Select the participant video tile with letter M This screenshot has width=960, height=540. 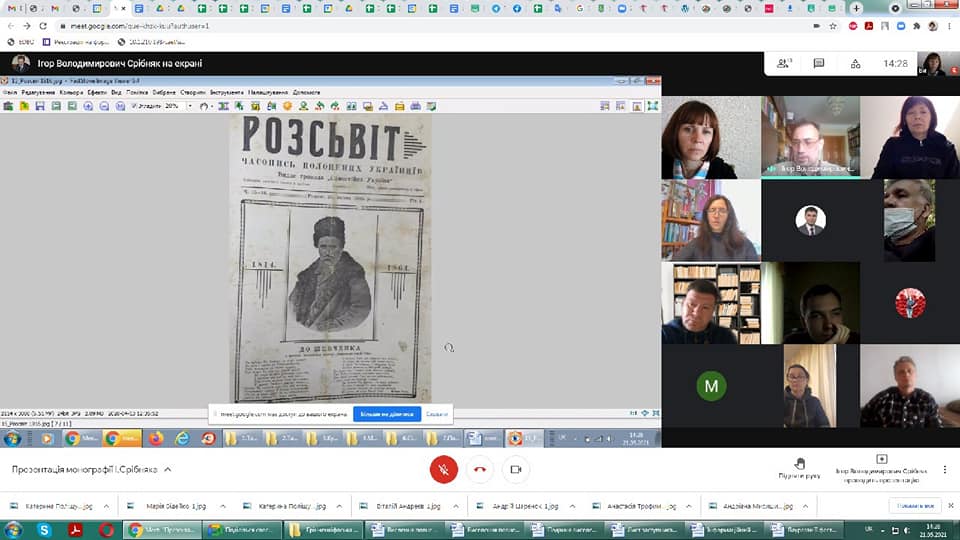[x=711, y=386]
